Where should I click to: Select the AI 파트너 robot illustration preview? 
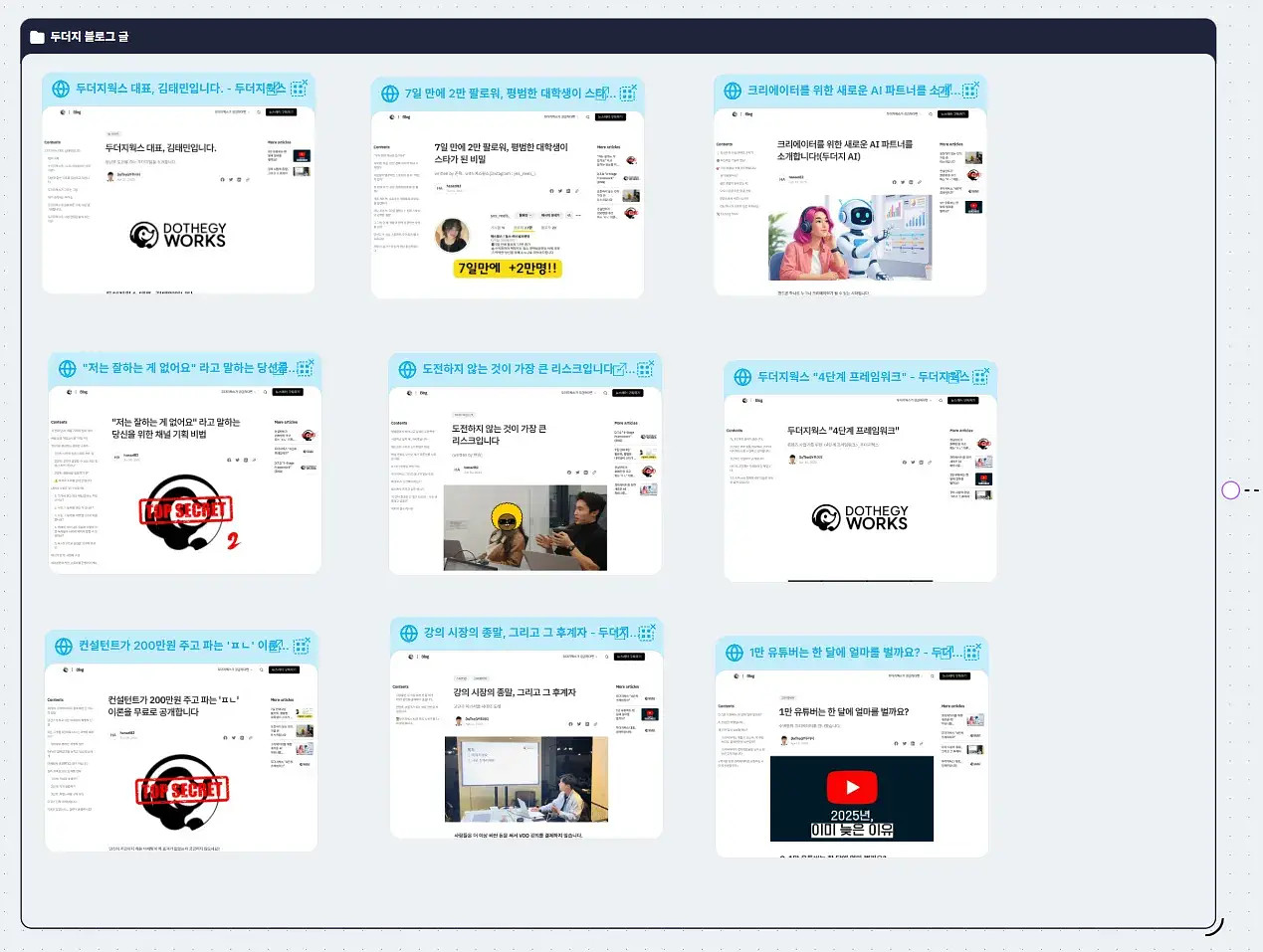pos(850,237)
